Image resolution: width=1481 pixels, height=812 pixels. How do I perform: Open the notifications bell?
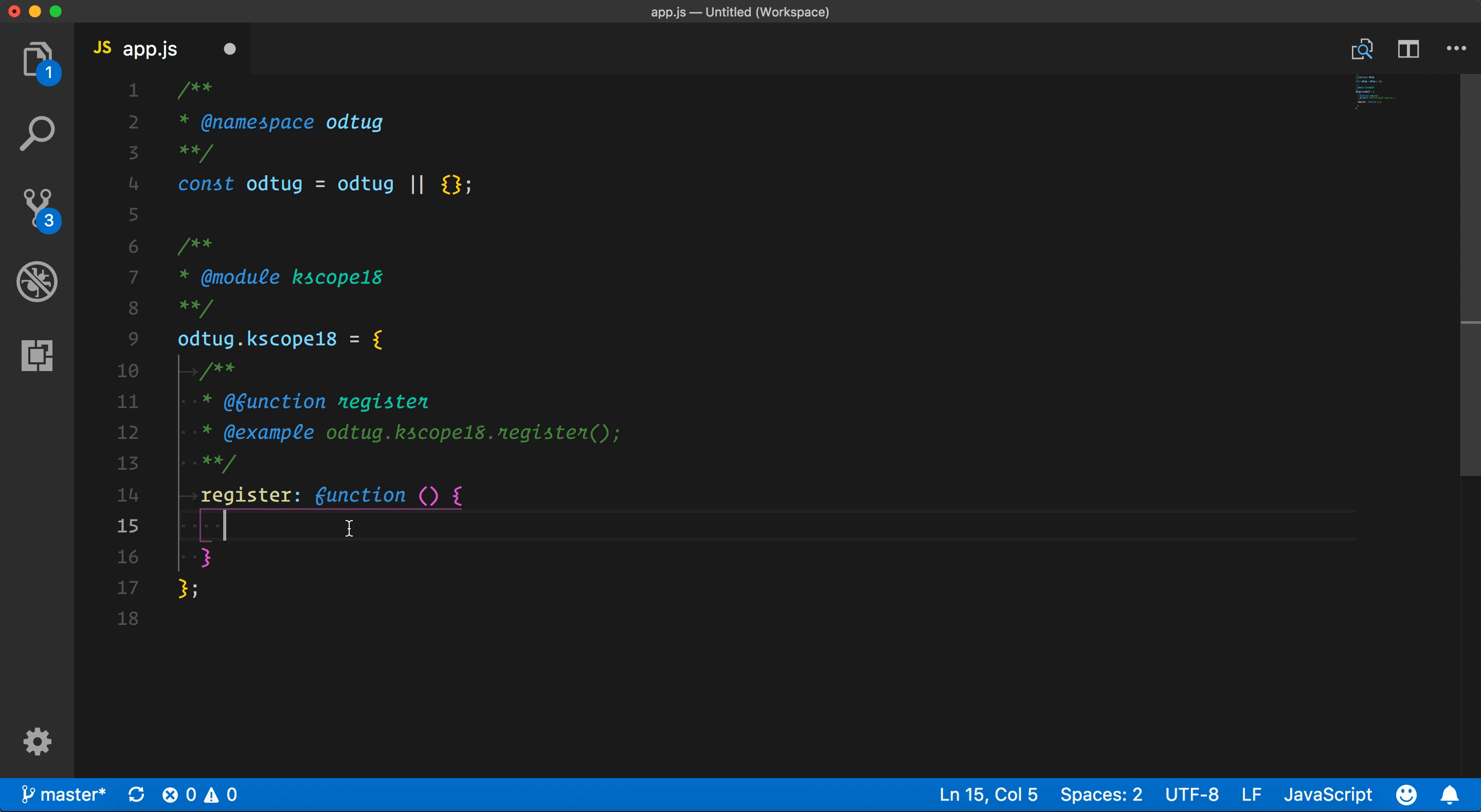point(1449,795)
